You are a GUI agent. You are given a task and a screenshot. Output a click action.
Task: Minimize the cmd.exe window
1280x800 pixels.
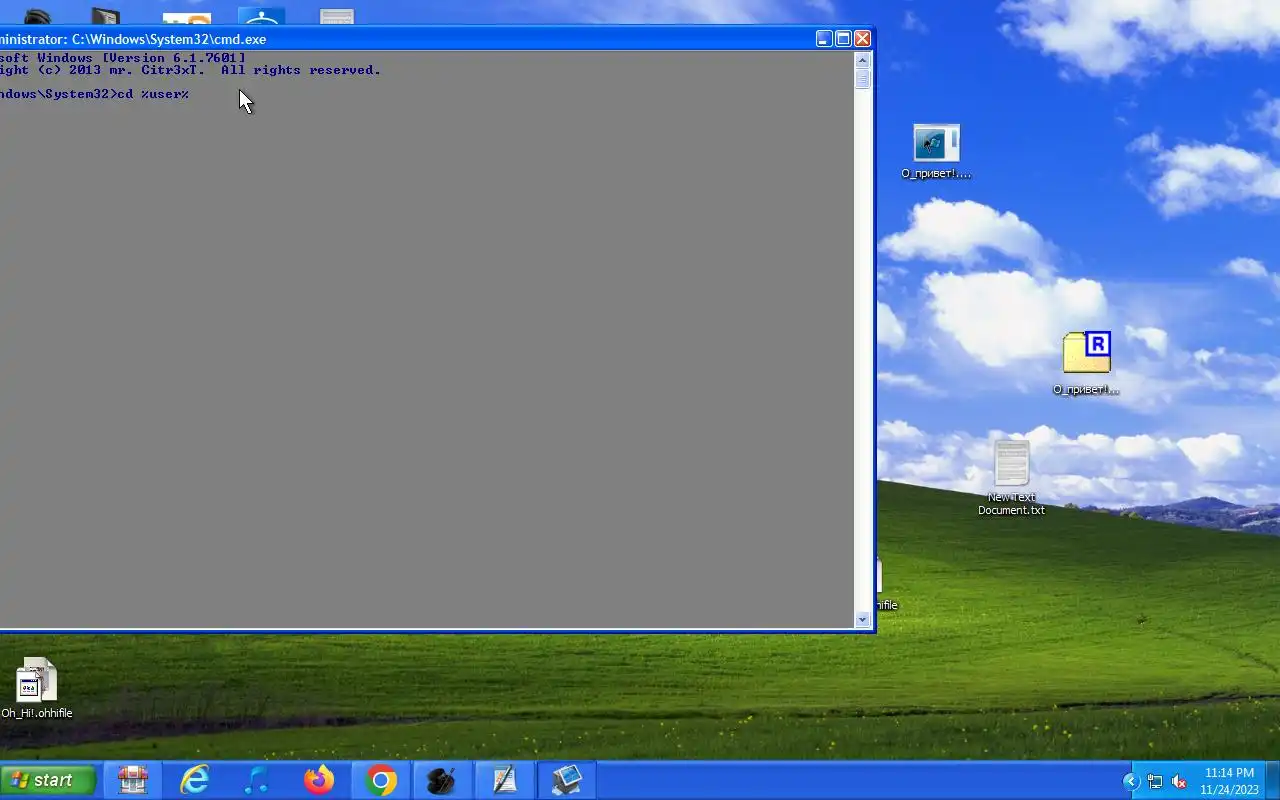click(x=824, y=39)
